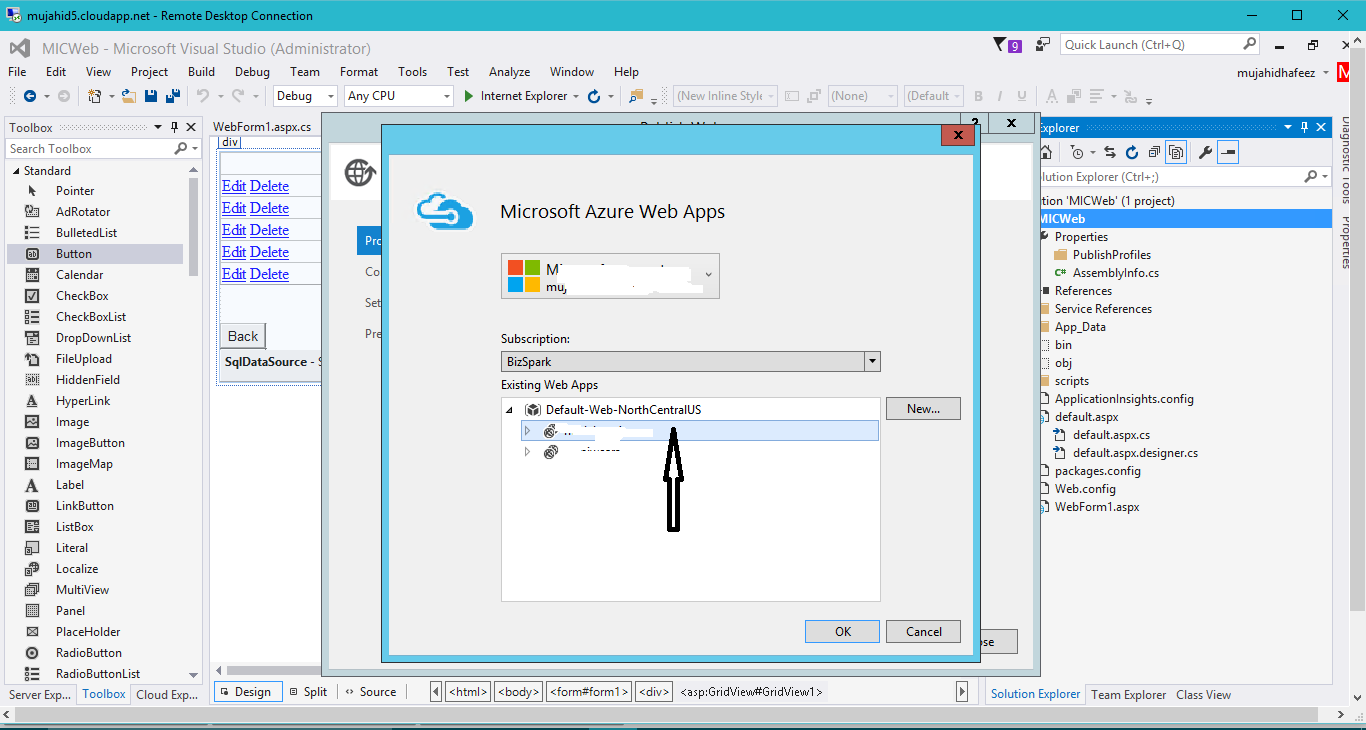Open the Any CPU platform dropdown
Viewport: 1366px width, 730px height.
(447, 96)
